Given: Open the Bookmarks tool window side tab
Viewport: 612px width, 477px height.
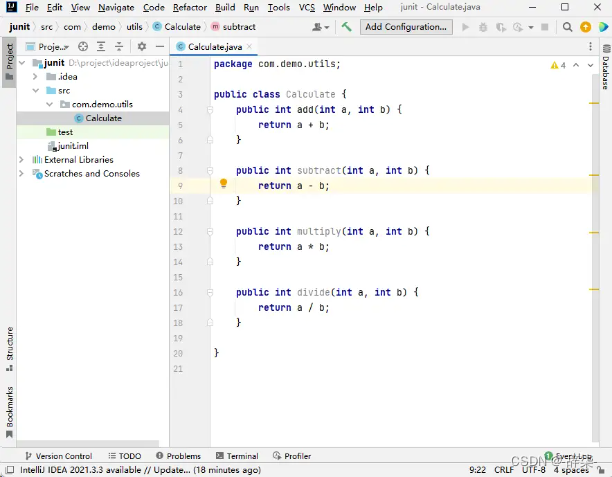Looking at the screenshot, I should pyautogui.click(x=9, y=412).
